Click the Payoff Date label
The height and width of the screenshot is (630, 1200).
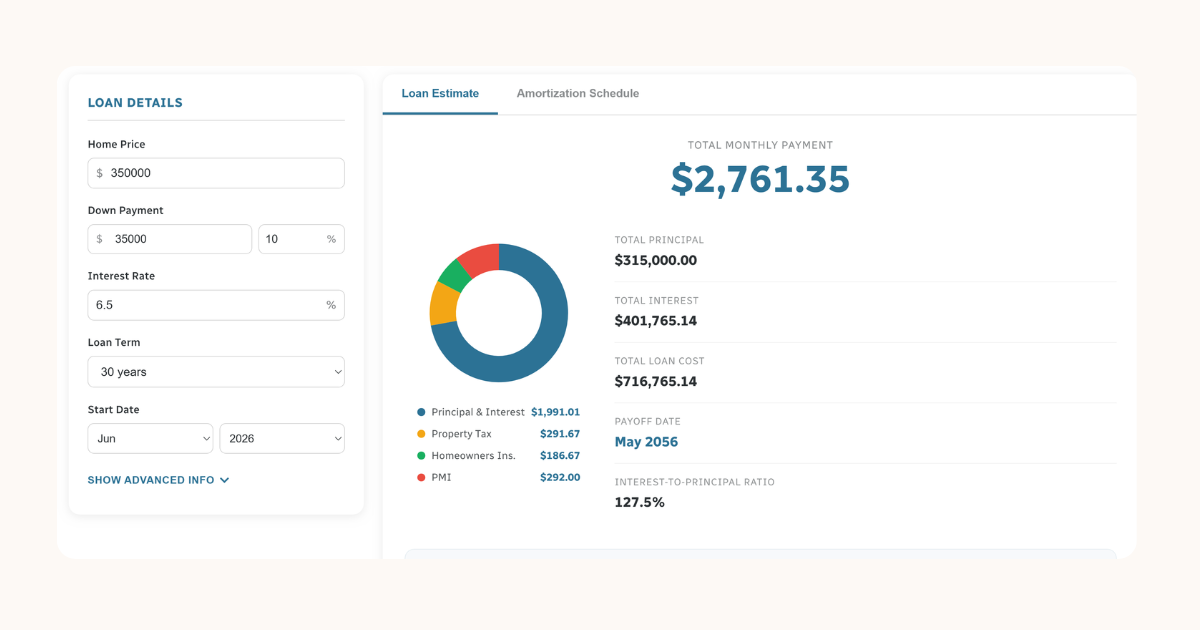[646, 421]
